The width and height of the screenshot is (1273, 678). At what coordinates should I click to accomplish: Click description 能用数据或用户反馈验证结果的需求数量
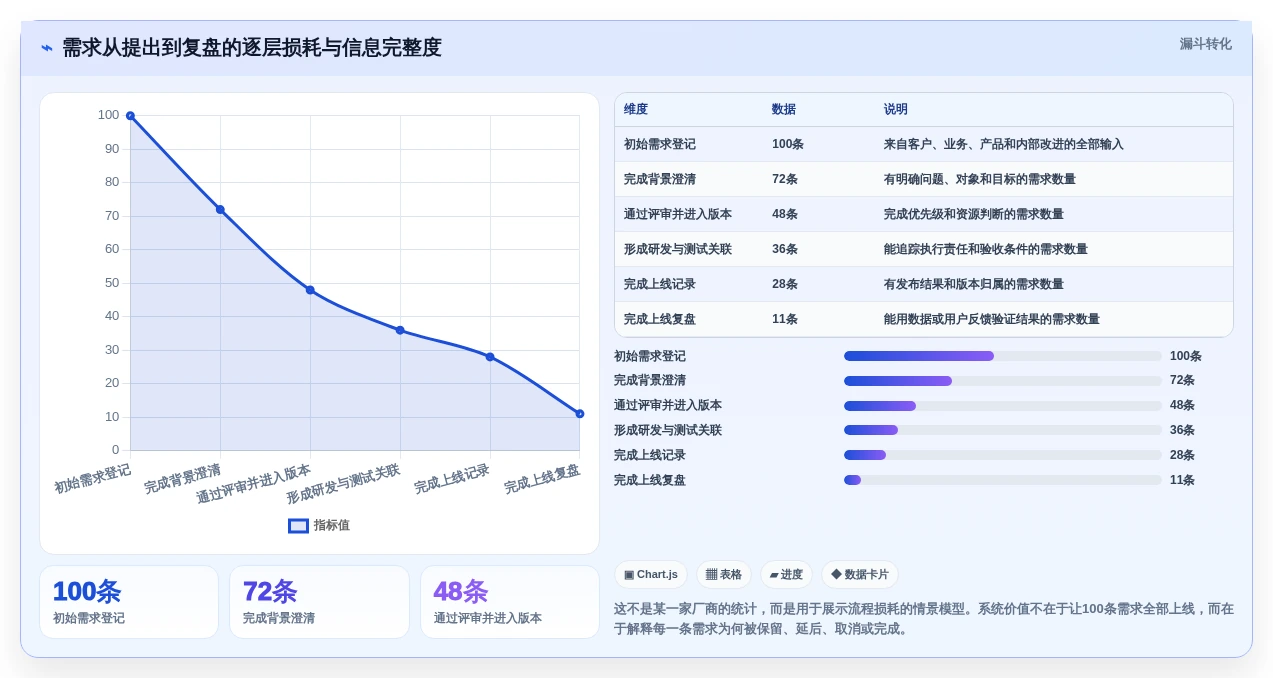[x=992, y=320]
